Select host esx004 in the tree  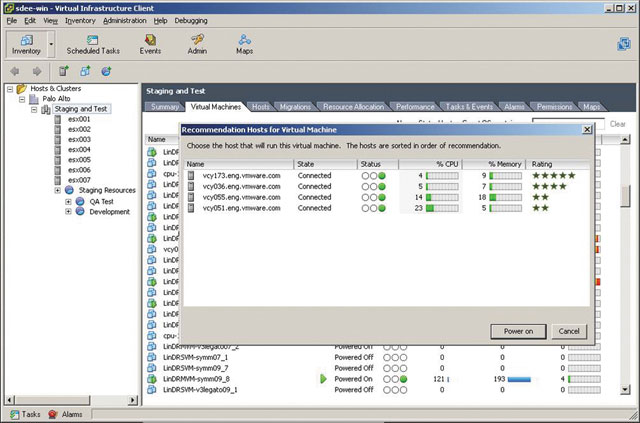[79, 149]
